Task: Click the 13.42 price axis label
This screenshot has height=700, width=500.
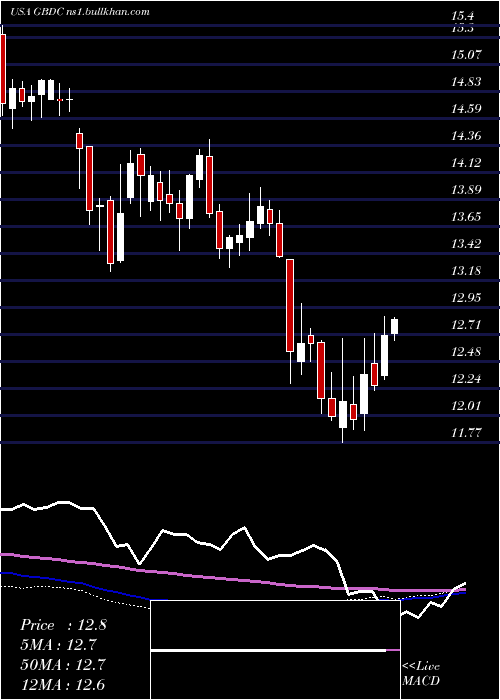Action: [467, 244]
